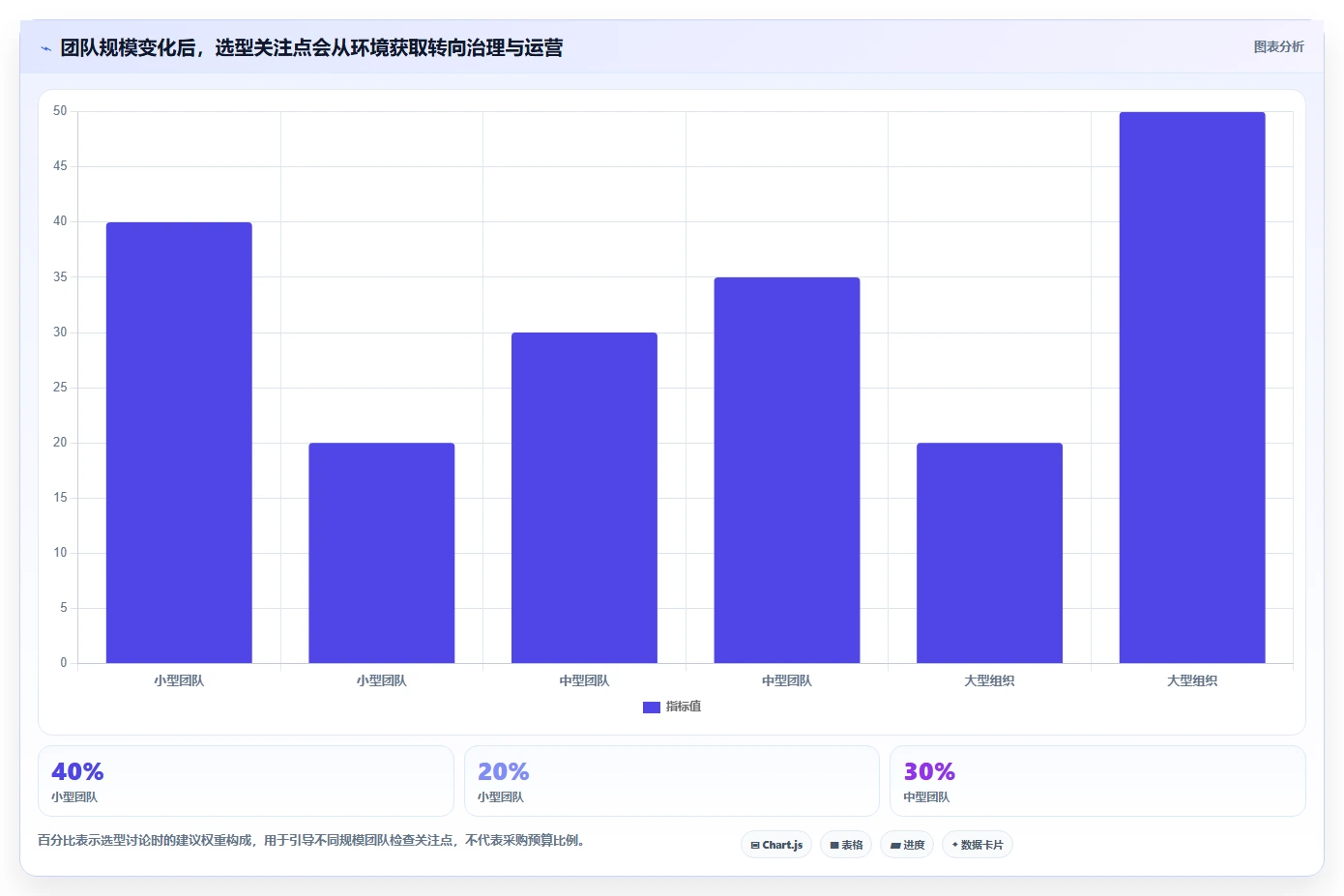Select the 进度 tag chip
This screenshot has height=896, width=1344.
point(907,845)
